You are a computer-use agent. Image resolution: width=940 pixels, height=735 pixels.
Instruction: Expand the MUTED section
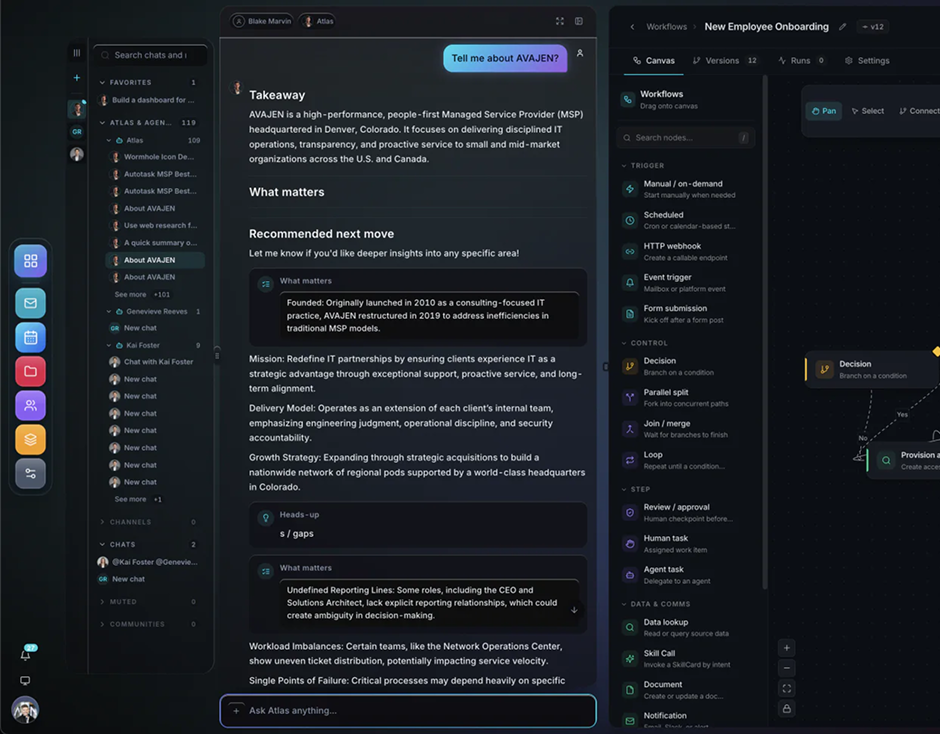click(102, 602)
